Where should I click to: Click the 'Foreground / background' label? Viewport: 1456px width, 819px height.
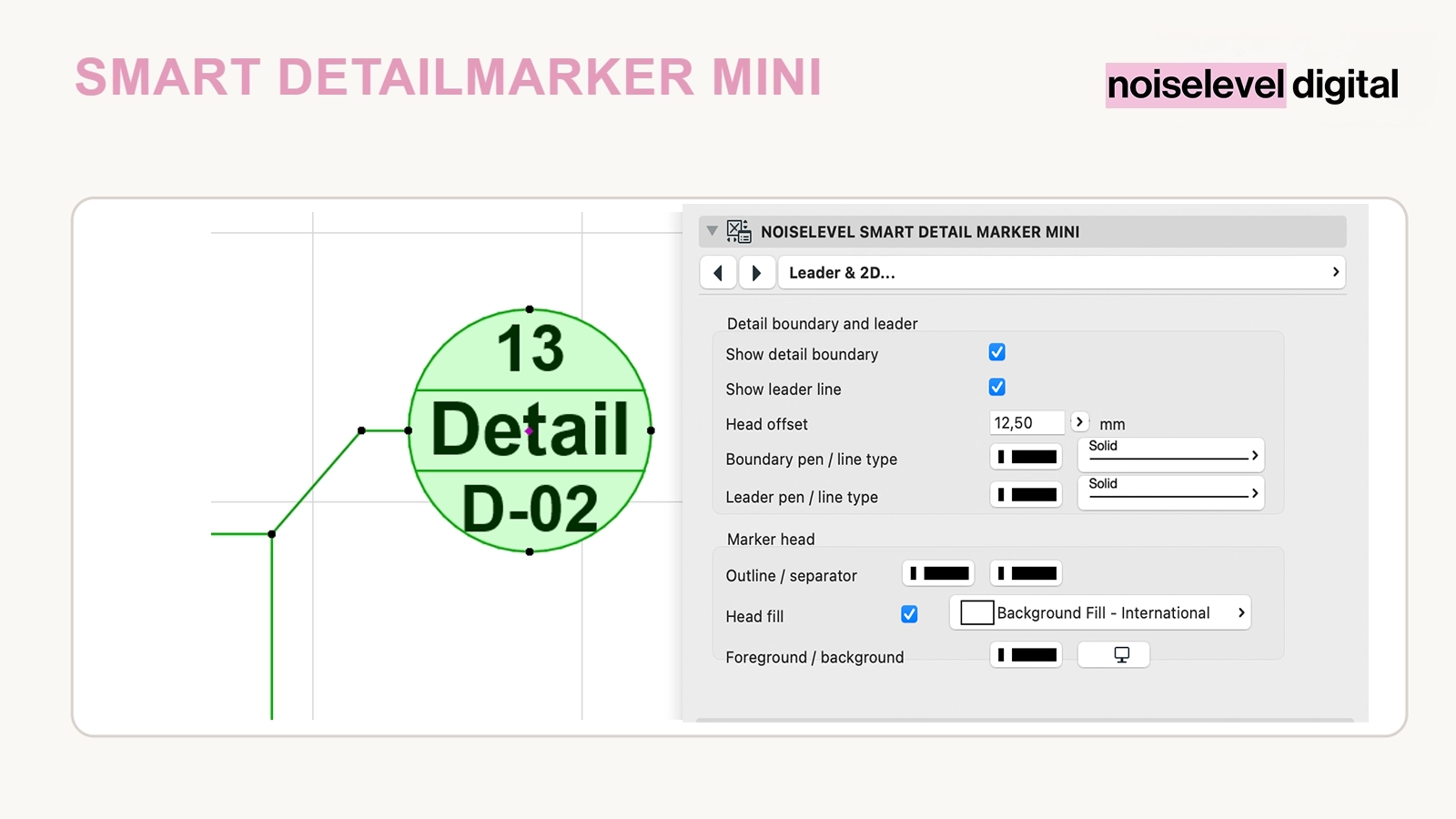pos(814,657)
